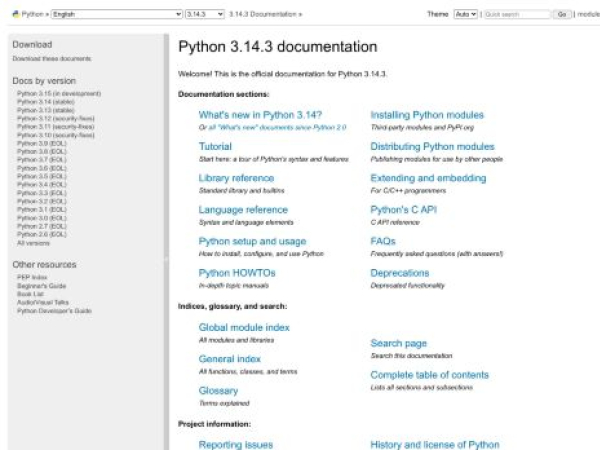
Task: Open the Language reference section
Action: coord(243,210)
